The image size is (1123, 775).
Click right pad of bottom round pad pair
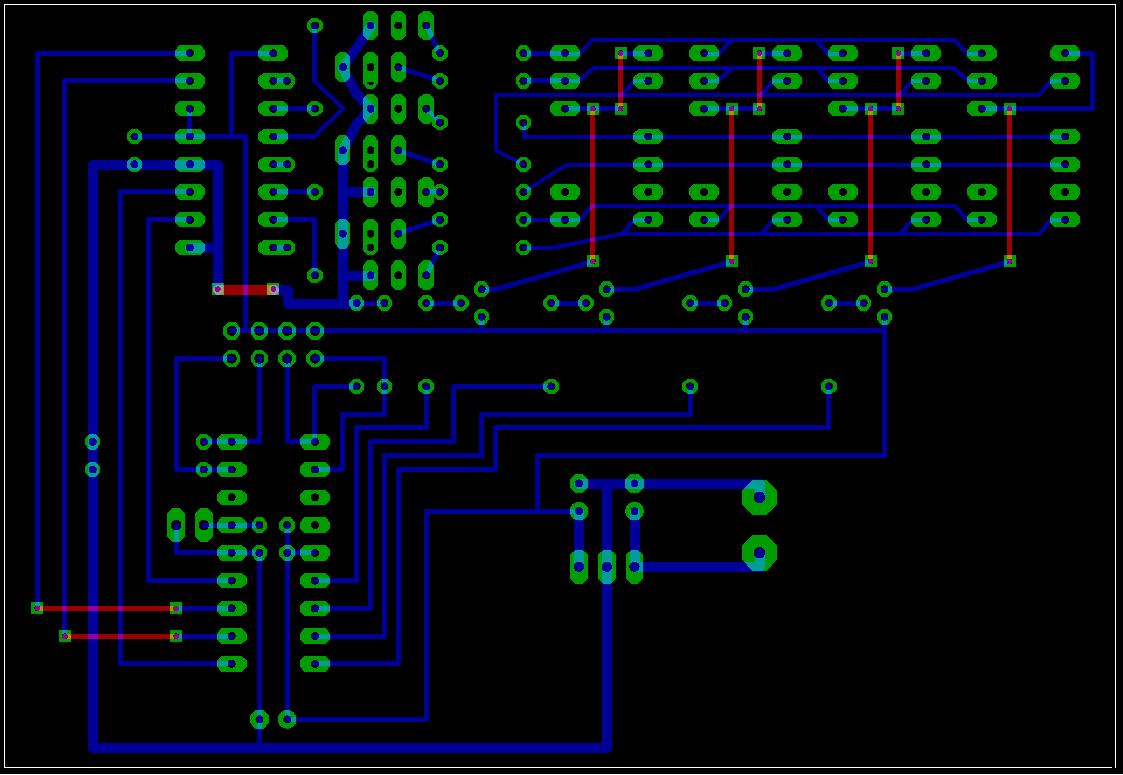coord(287,719)
